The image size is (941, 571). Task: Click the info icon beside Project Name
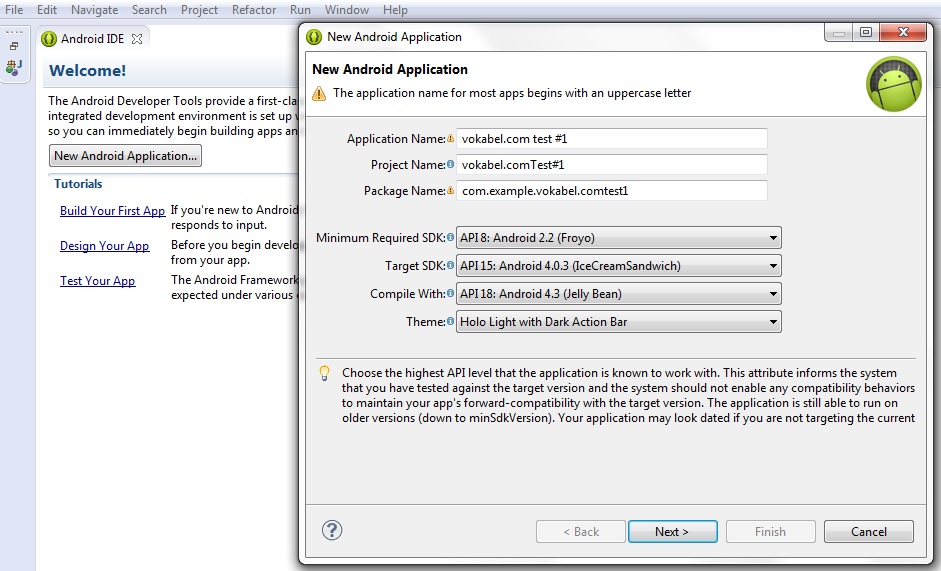[450, 164]
